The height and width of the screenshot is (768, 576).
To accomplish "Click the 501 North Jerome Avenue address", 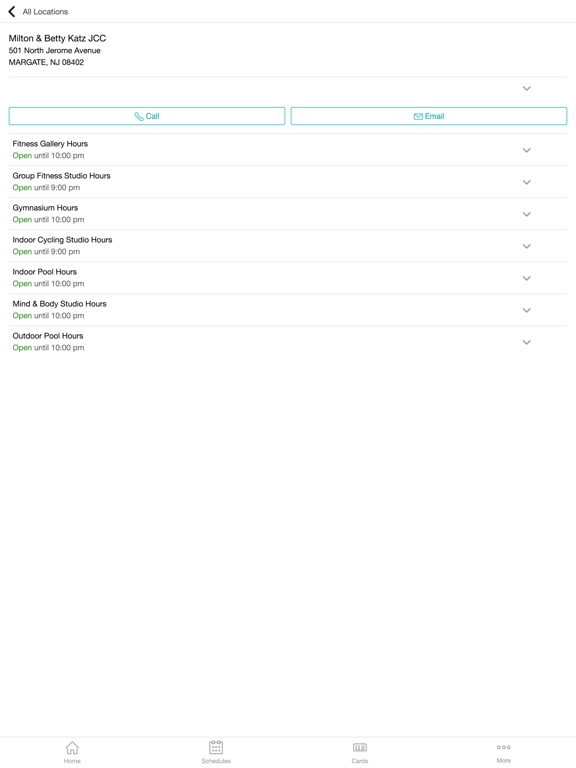I will pyautogui.click(x=54, y=50).
